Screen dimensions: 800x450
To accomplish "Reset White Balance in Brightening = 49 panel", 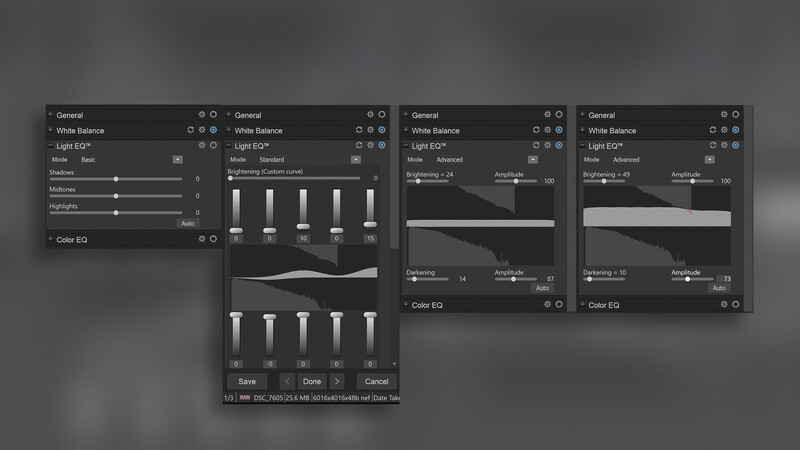I will pos(712,130).
